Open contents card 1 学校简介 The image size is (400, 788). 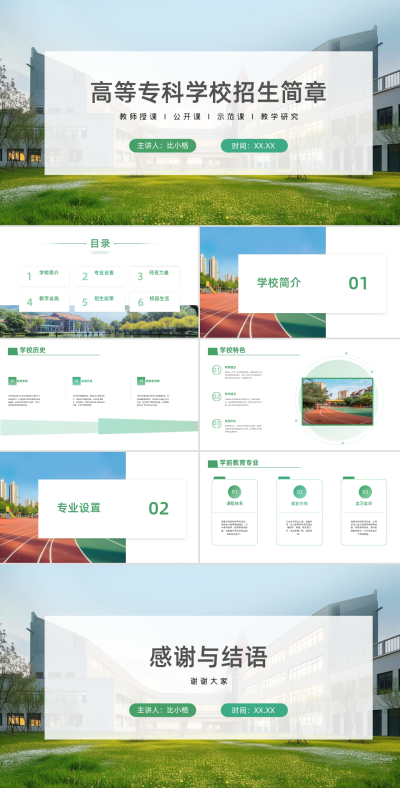tap(44, 276)
